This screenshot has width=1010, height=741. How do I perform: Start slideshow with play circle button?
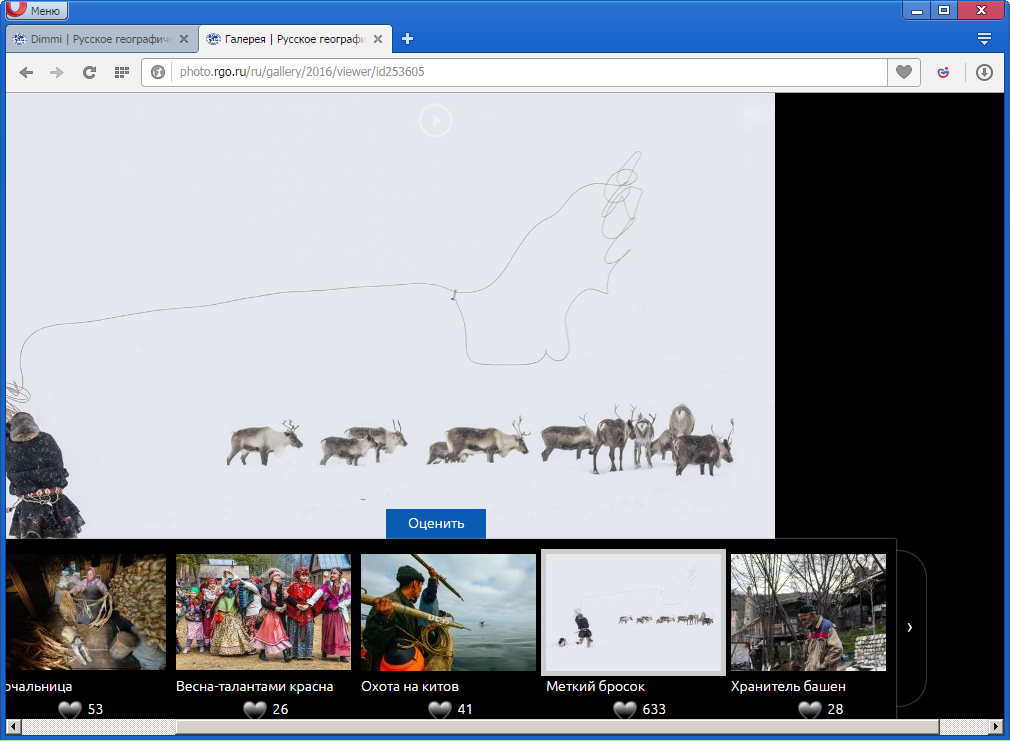[435, 121]
